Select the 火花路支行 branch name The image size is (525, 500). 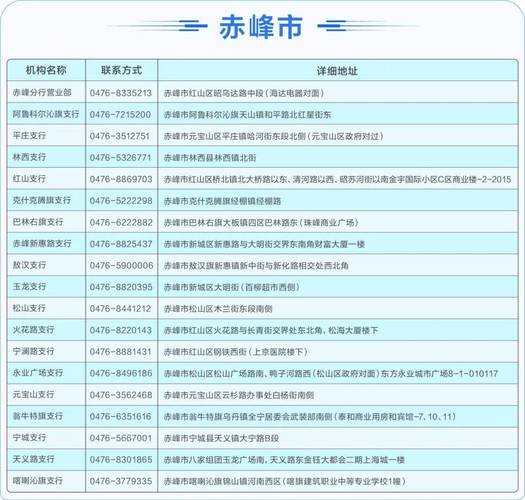(x=33, y=330)
